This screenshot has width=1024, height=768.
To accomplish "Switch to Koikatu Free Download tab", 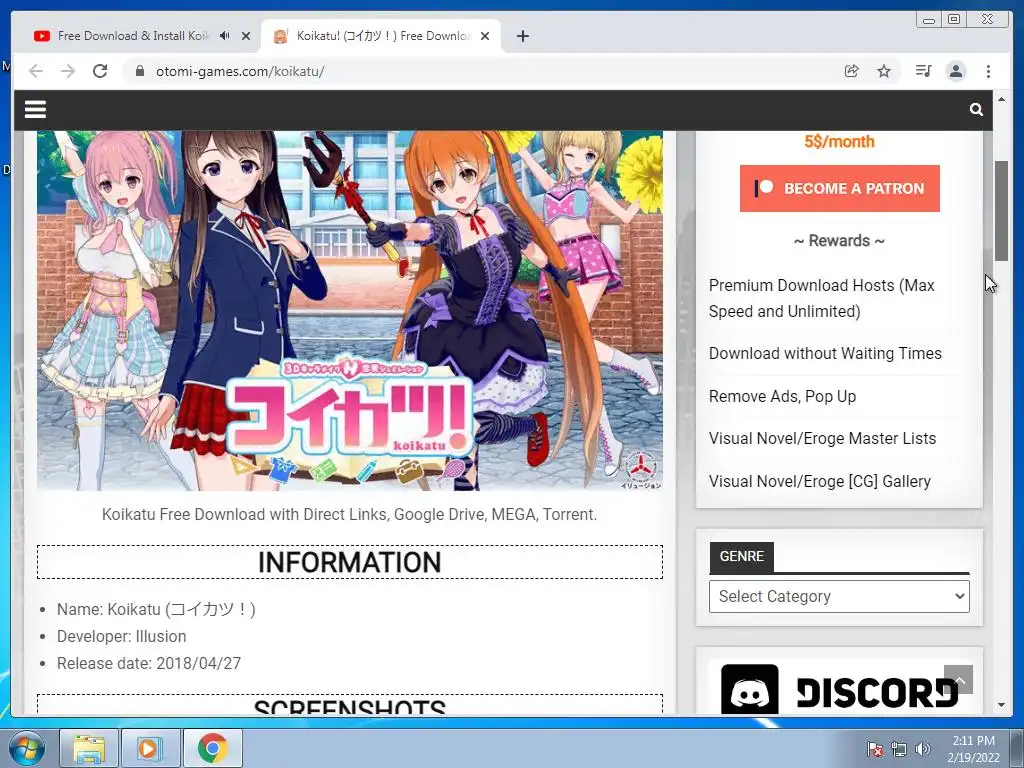I will (x=383, y=36).
